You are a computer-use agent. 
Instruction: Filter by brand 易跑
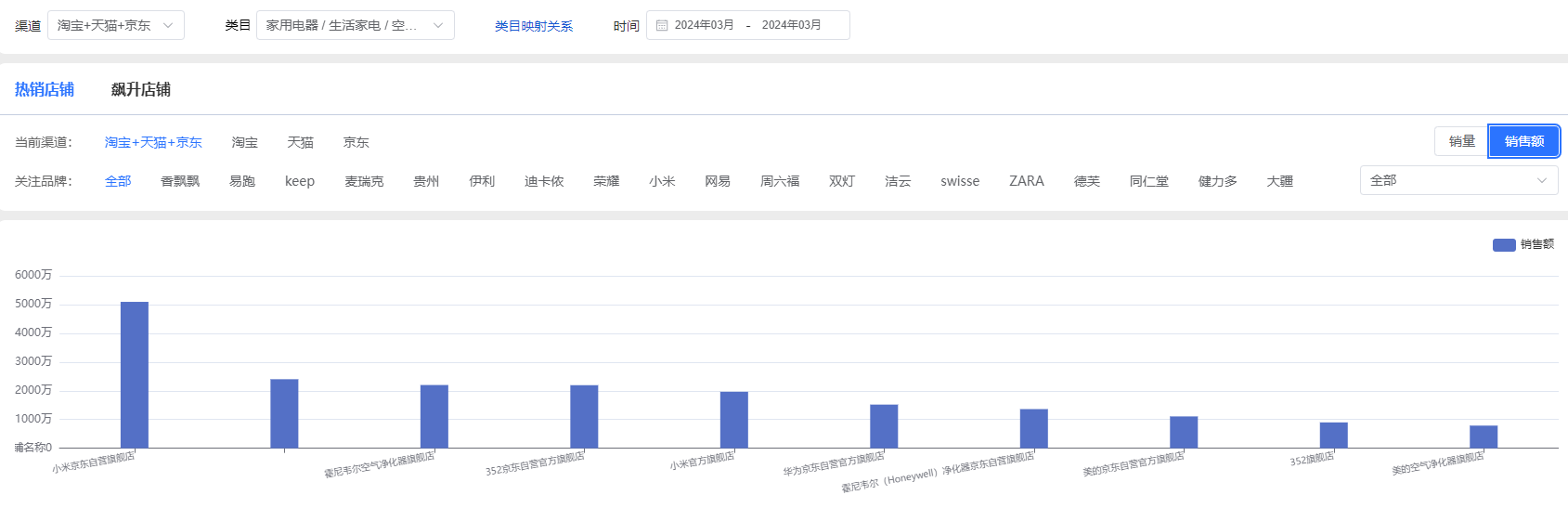[242, 181]
